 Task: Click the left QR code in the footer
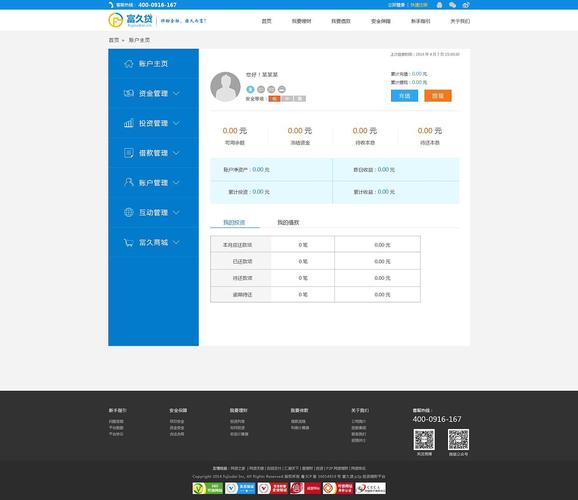click(x=424, y=440)
